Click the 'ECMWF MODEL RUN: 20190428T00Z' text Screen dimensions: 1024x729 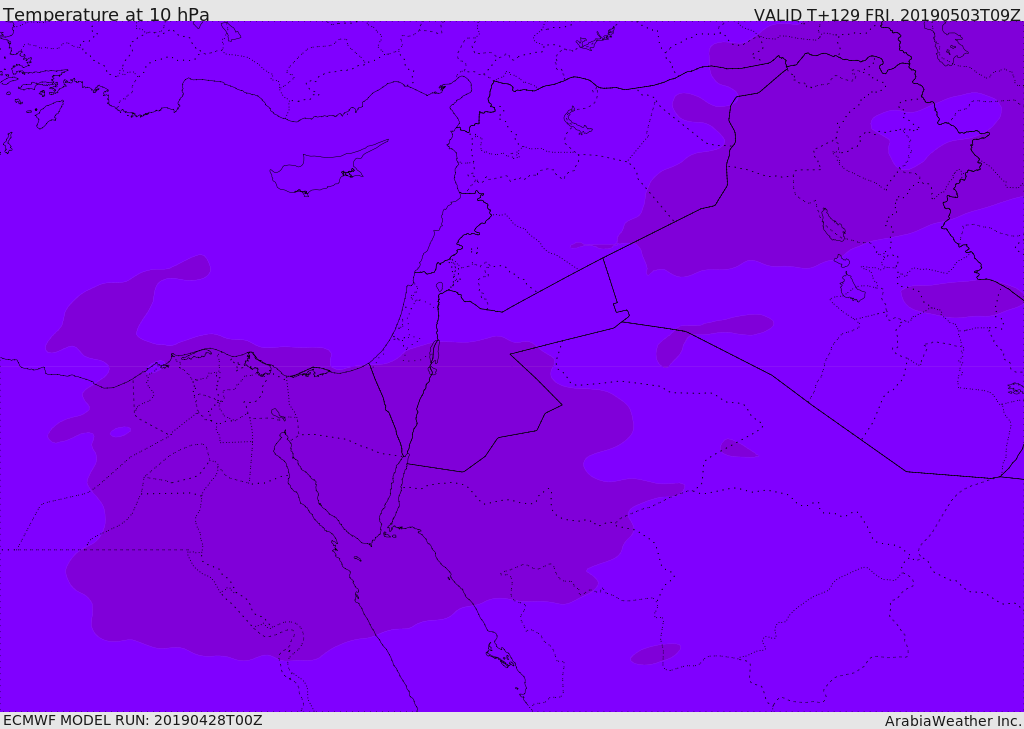point(133,720)
